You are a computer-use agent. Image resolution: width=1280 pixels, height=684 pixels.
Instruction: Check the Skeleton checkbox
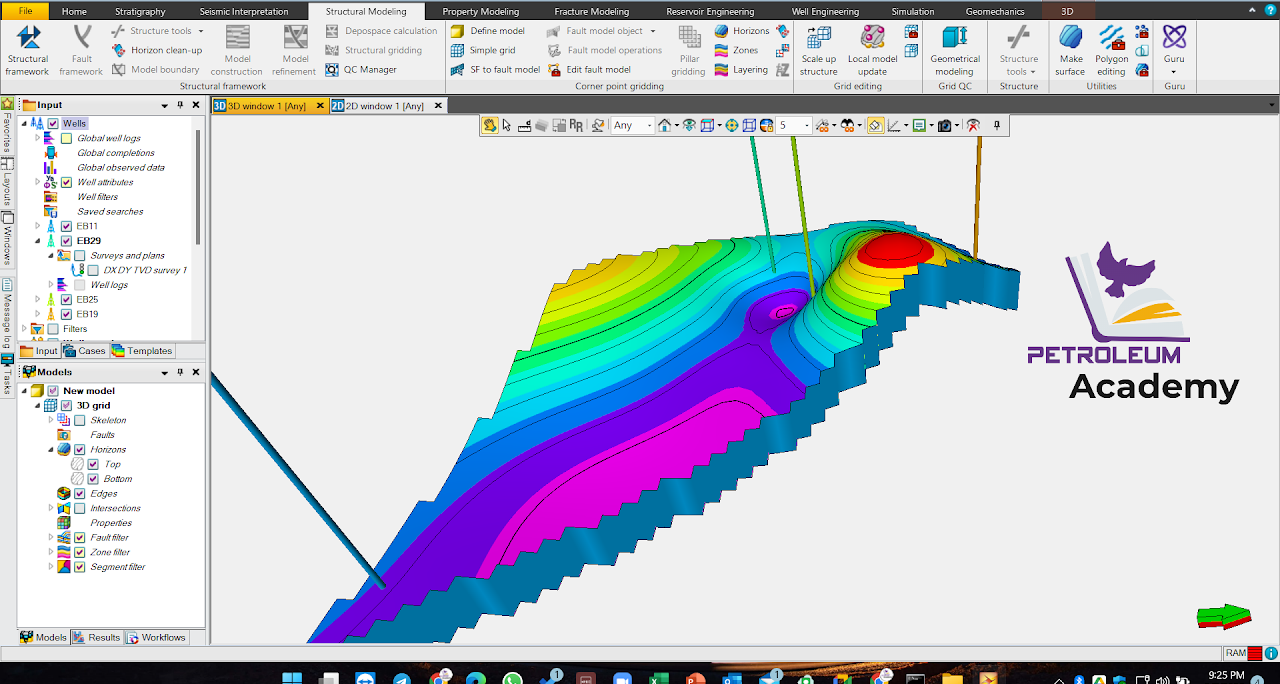(x=80, y=420)
